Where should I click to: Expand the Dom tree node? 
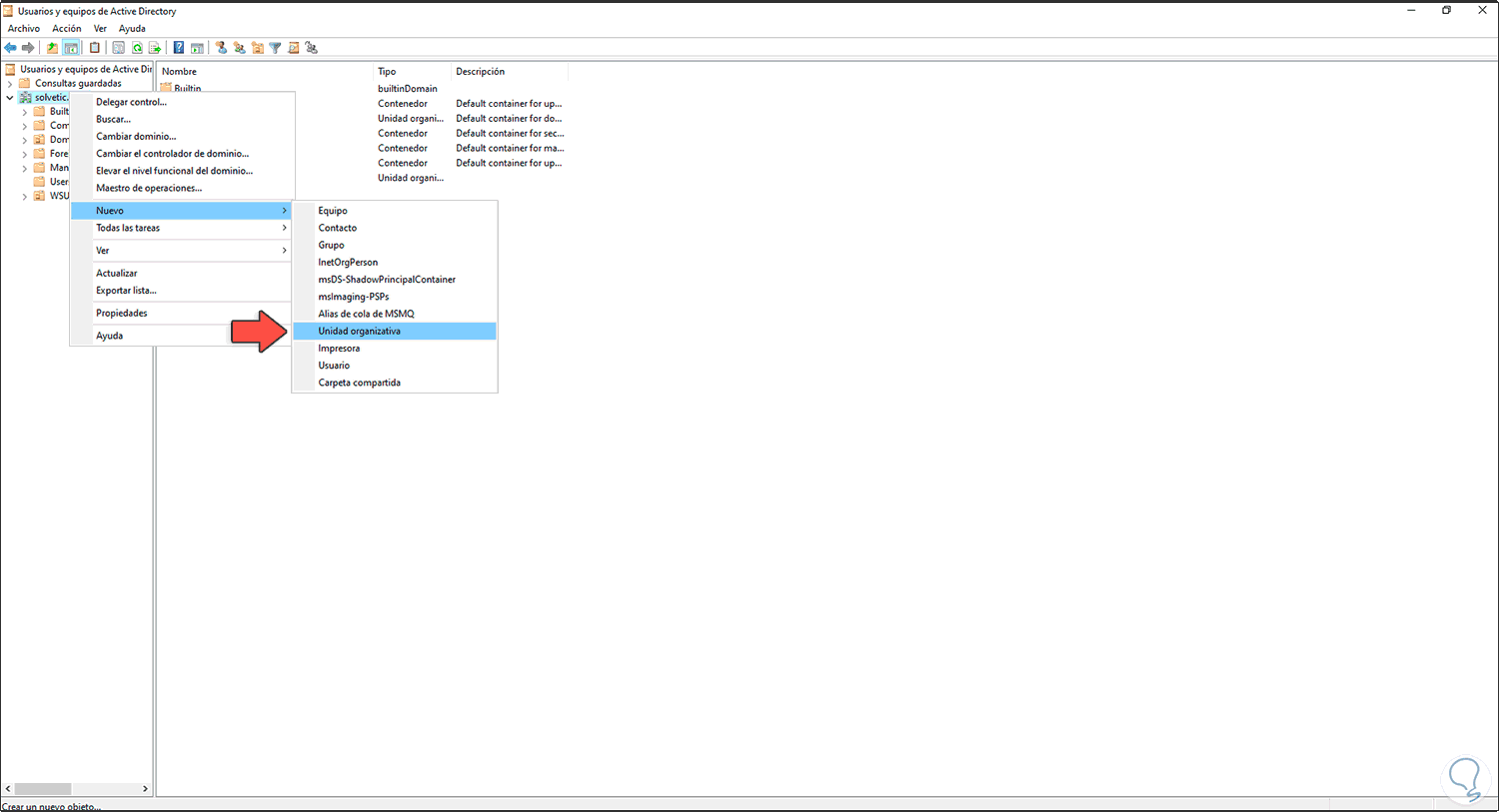[x=25, y=140]
